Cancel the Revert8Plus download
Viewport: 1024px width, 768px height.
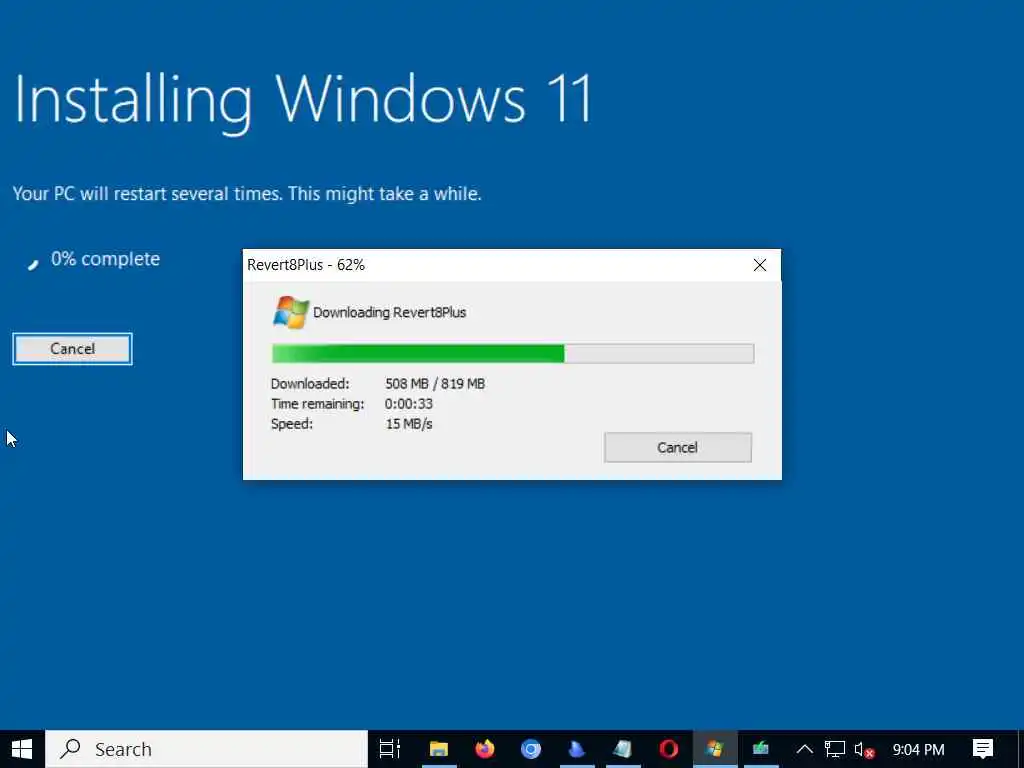[x=678, y=447]
